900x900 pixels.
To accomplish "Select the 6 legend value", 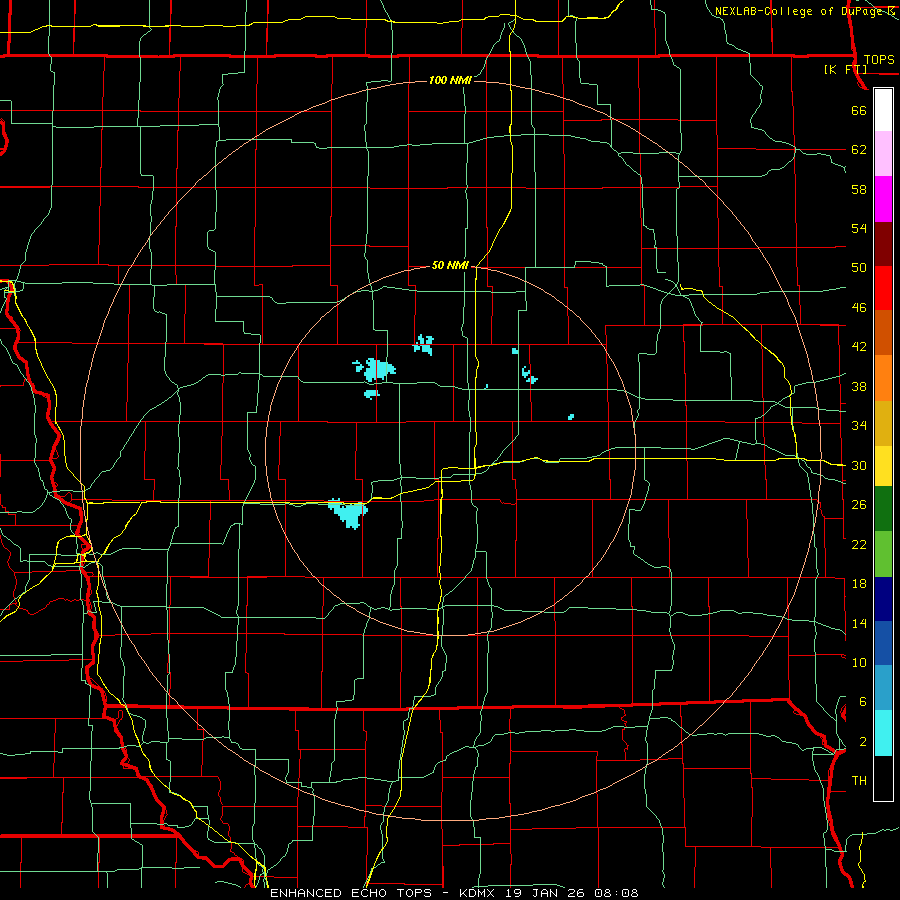I will (x=862, y=702).
